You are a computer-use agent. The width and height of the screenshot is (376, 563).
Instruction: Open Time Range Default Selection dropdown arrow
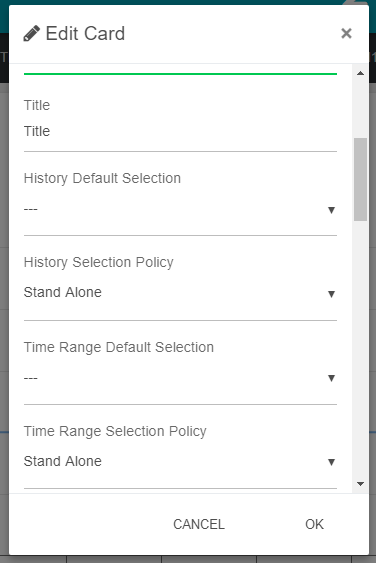click(331, 378)
